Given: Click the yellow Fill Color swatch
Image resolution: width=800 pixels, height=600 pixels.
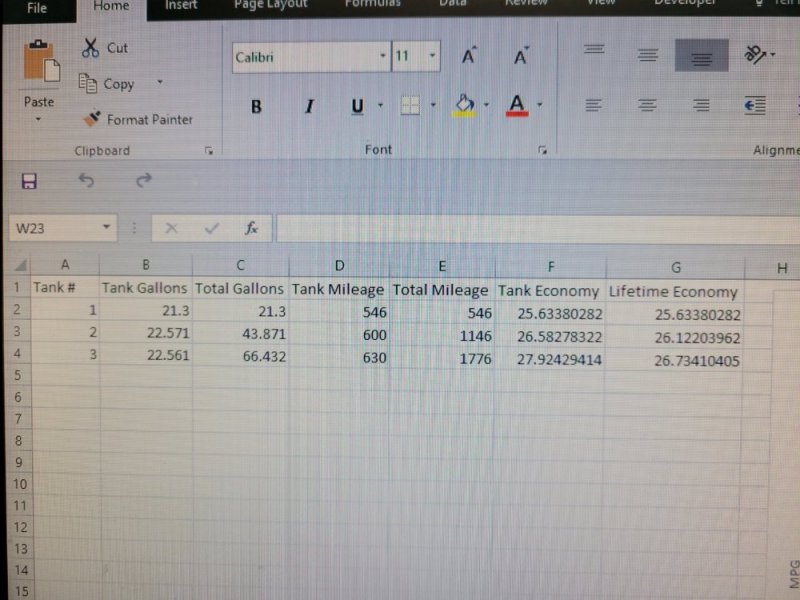Looking at the screenshot, I should pos(464,105).
